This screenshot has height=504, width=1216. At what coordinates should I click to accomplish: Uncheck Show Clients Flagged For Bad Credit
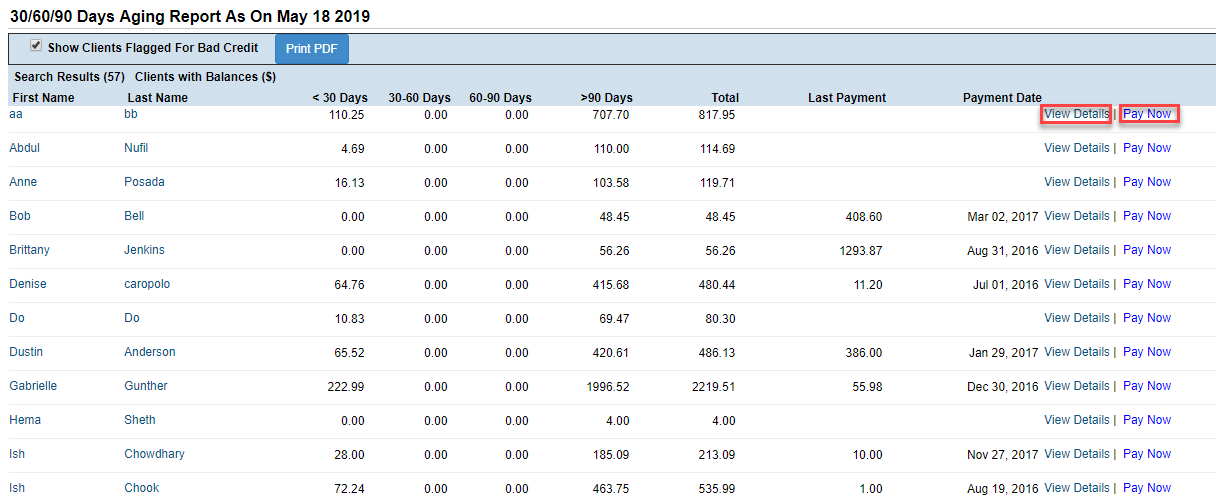pos(37,46)
